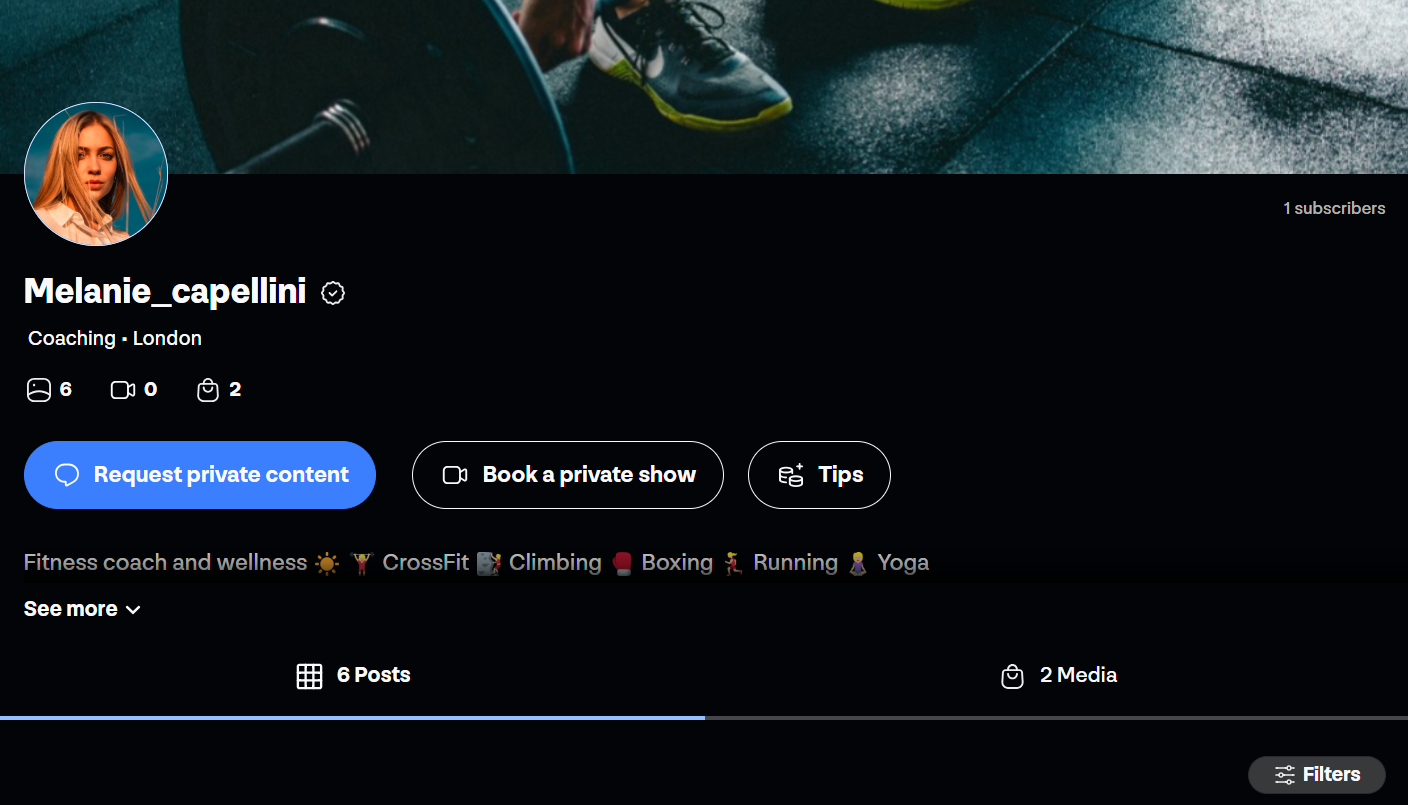Click the 1 subscribers label
Viewport: 1408px width, 805px height.
point(1334,208)
